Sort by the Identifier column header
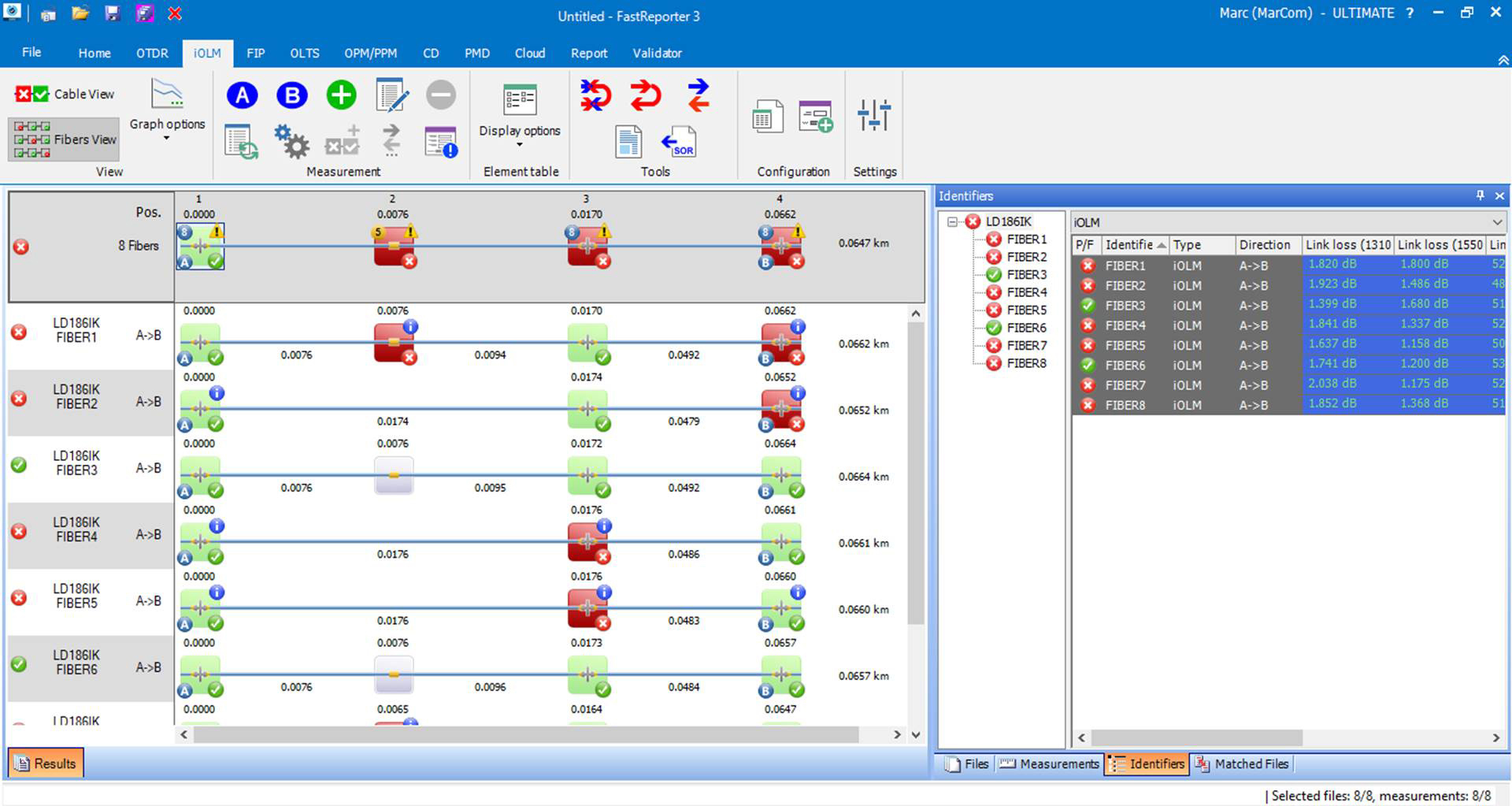 [x=1131, y=245]
